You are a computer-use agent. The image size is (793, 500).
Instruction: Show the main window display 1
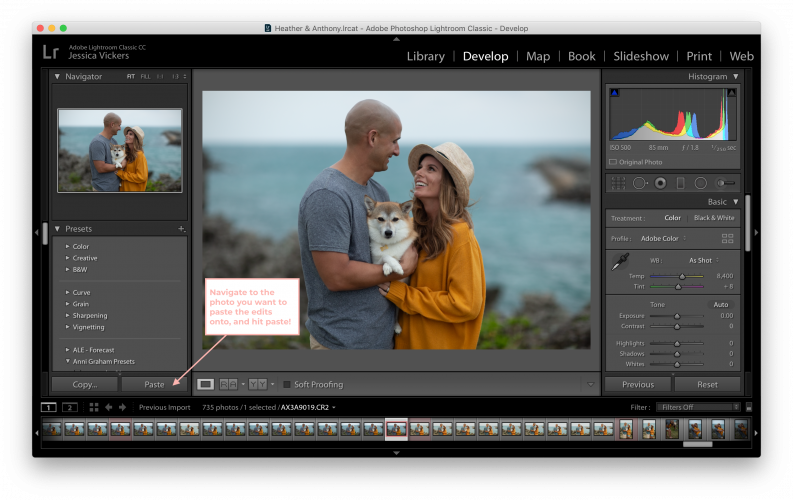(49, 407)
